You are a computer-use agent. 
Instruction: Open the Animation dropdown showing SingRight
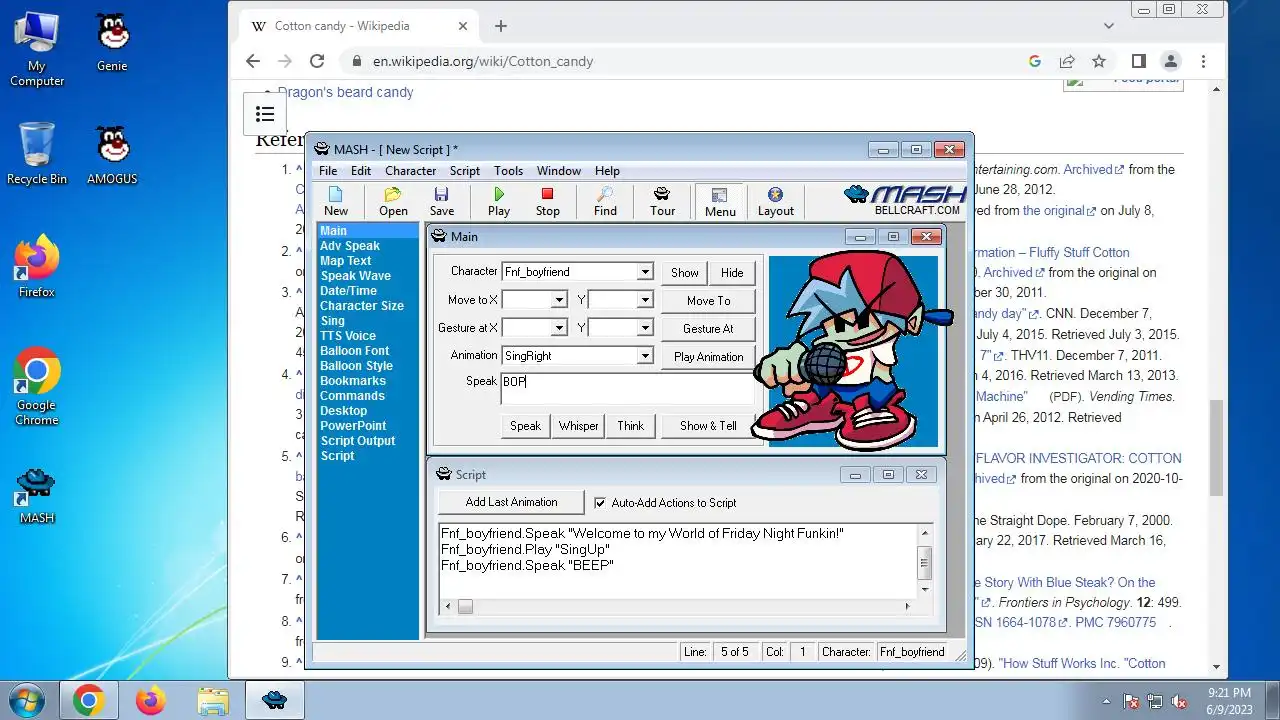[645, 356]
